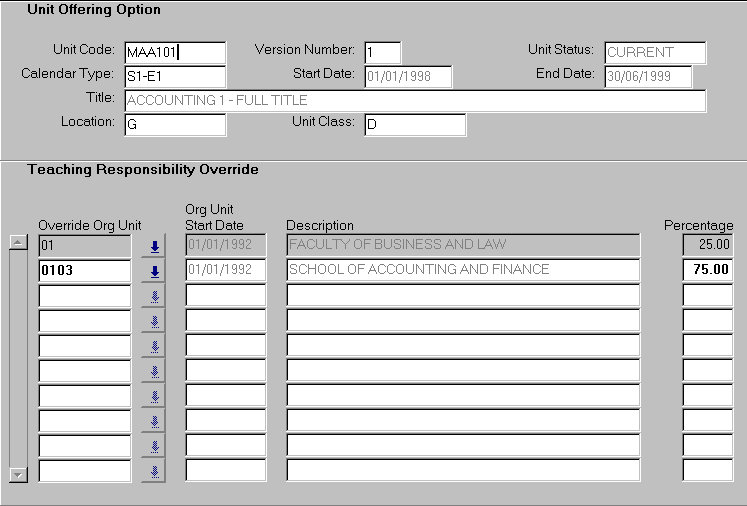Click the Faculty of Business and Law description
This screenshot has height=506, width=747.
[462, 245]
